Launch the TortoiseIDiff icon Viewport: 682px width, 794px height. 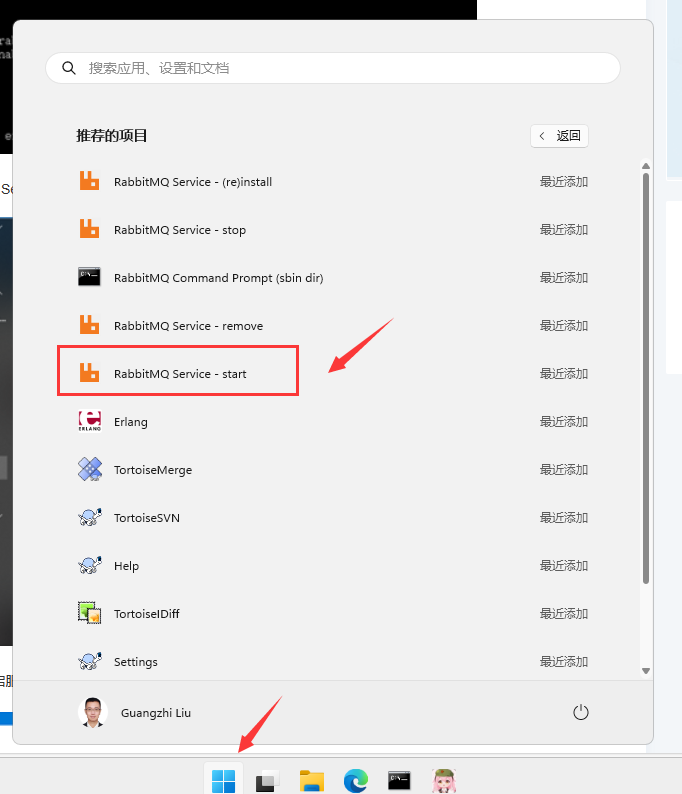pos(90,613)
